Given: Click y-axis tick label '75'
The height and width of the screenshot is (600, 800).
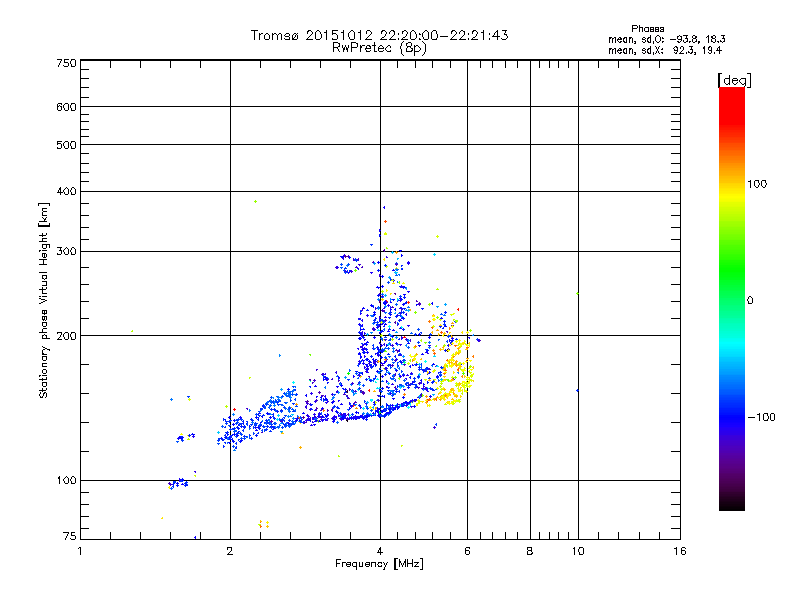Looking at the screenshot, I should click(70, 536).
